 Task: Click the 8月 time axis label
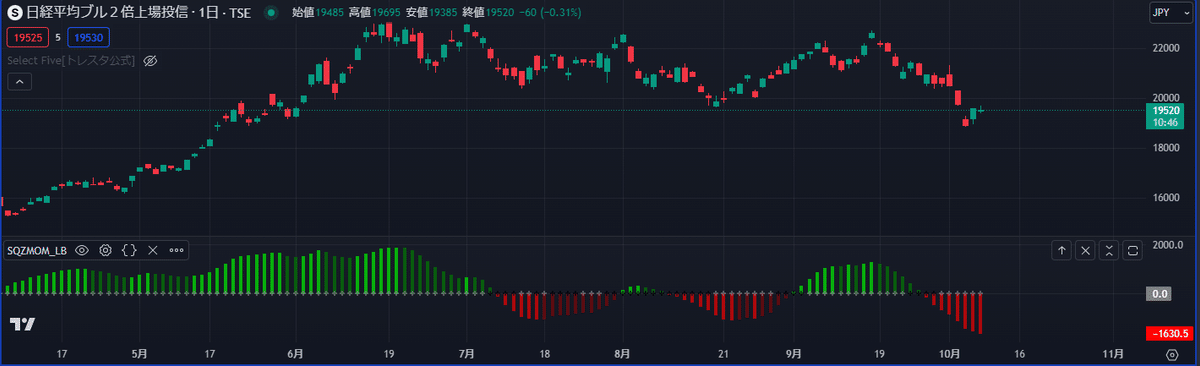point(622,354)
